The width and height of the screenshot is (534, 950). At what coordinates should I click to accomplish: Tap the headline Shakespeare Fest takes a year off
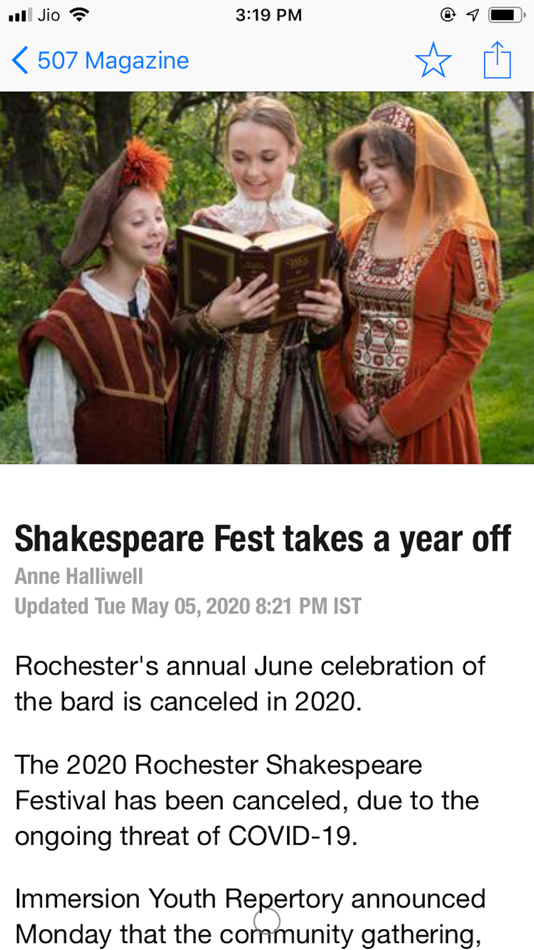(262, 539)
